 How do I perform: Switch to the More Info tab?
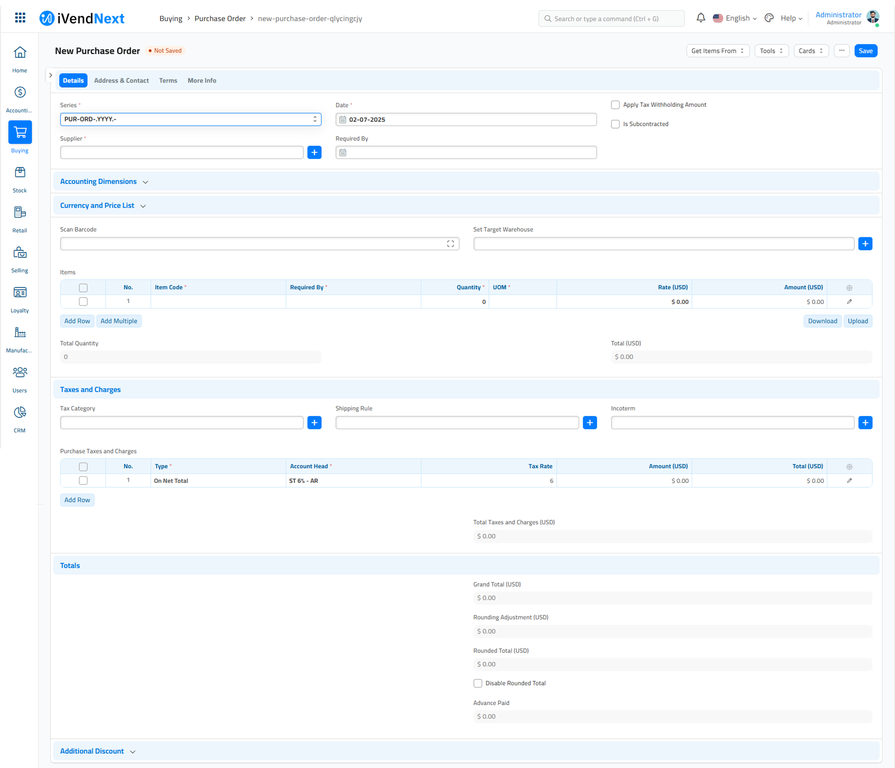[202, 81]
